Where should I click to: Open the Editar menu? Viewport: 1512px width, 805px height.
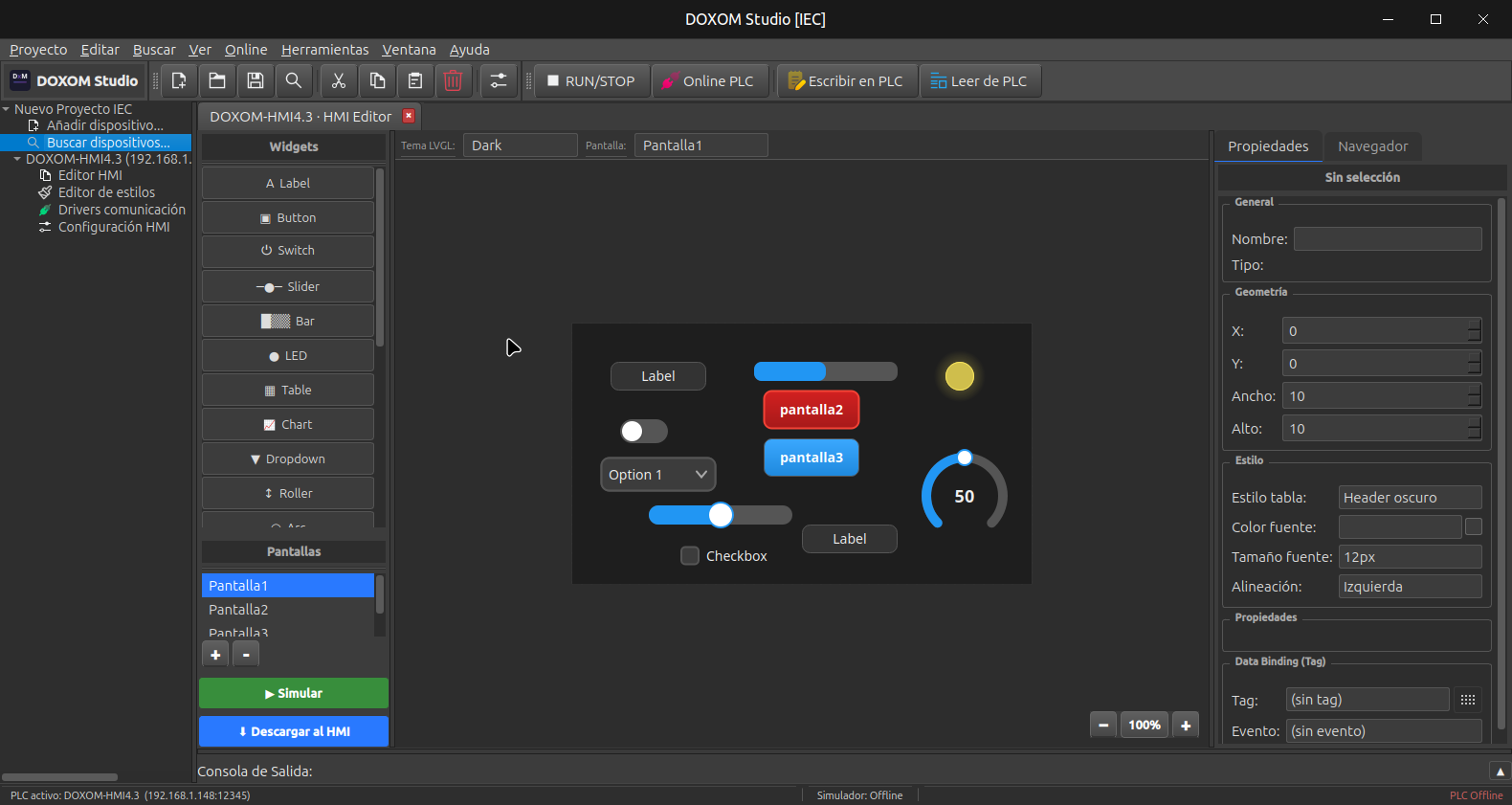click(100, 50)
